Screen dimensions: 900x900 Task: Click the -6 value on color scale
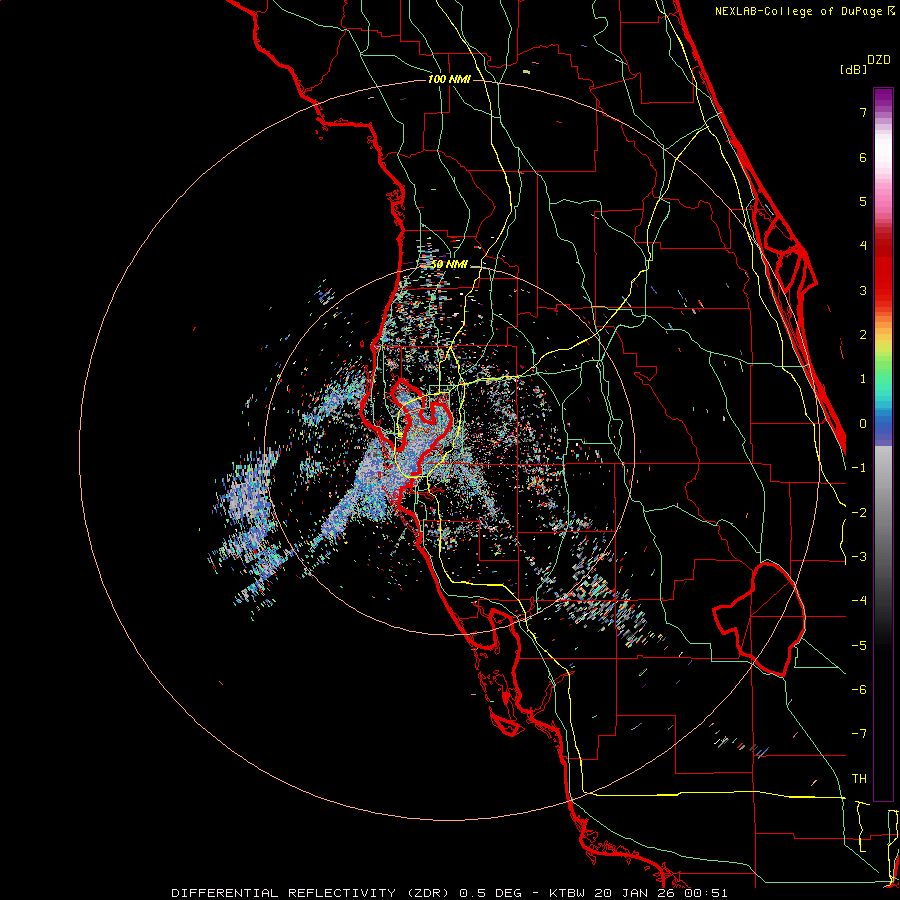(859, 690)
